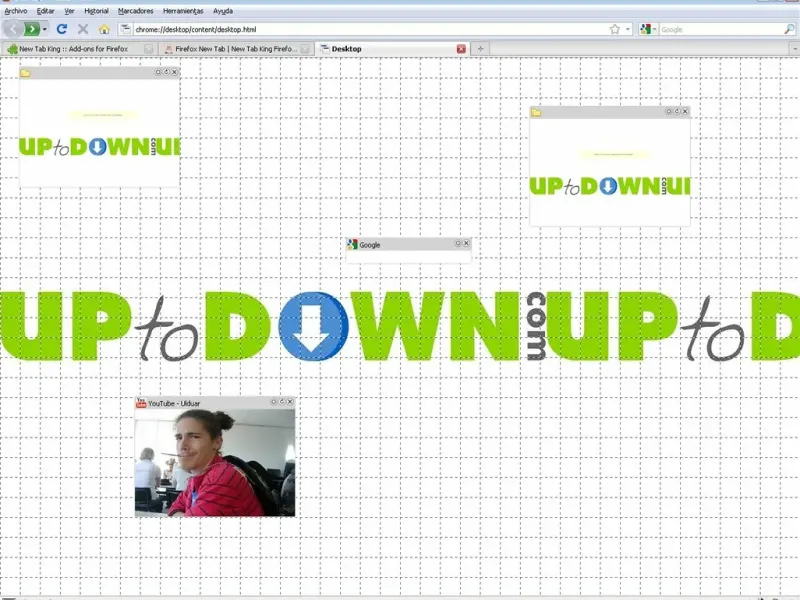Open the Editar menu
Screen dimensions: 800x600
point(45,11)
